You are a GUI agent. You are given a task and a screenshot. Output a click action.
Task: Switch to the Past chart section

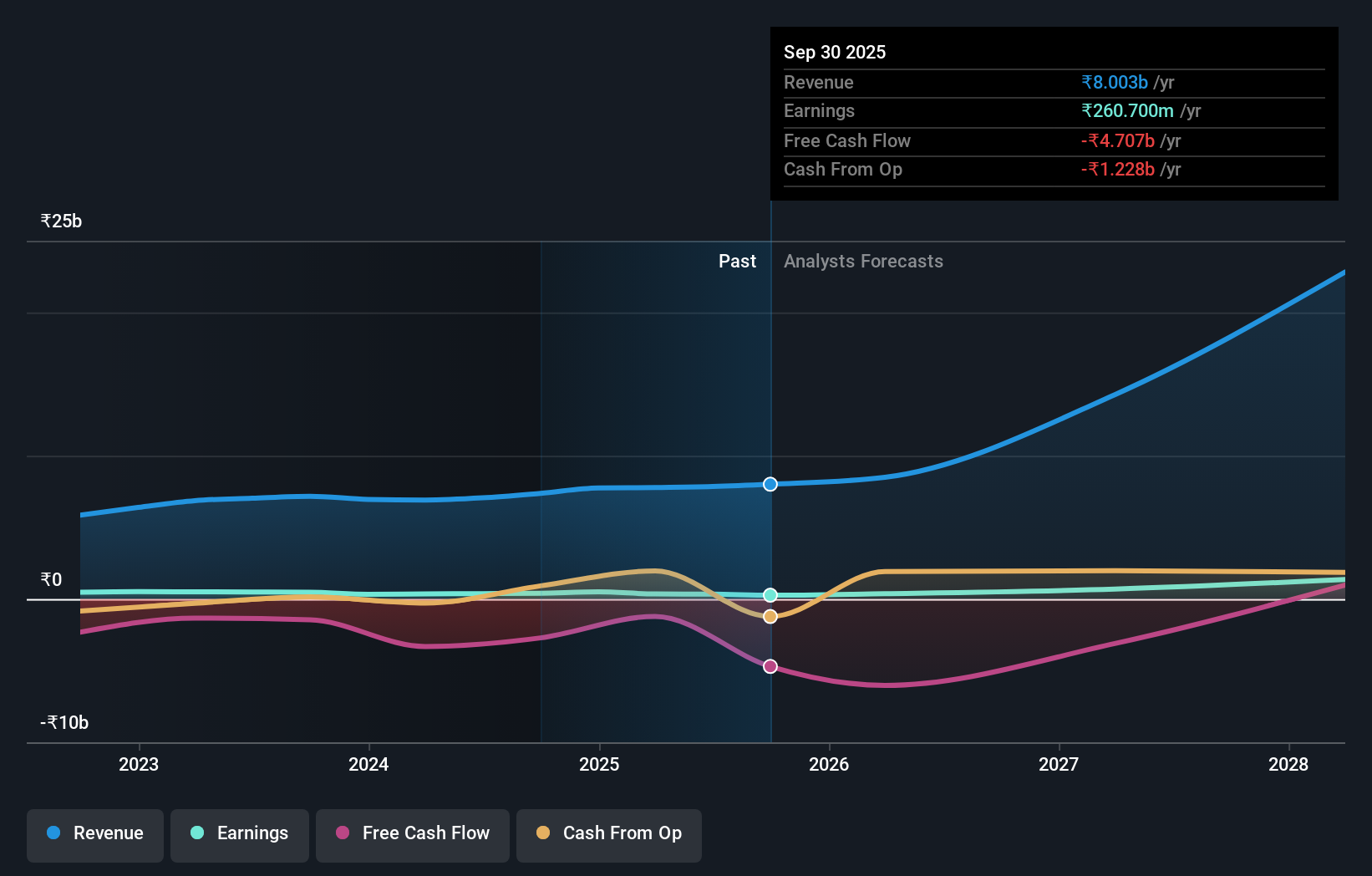tap(737, 261)
